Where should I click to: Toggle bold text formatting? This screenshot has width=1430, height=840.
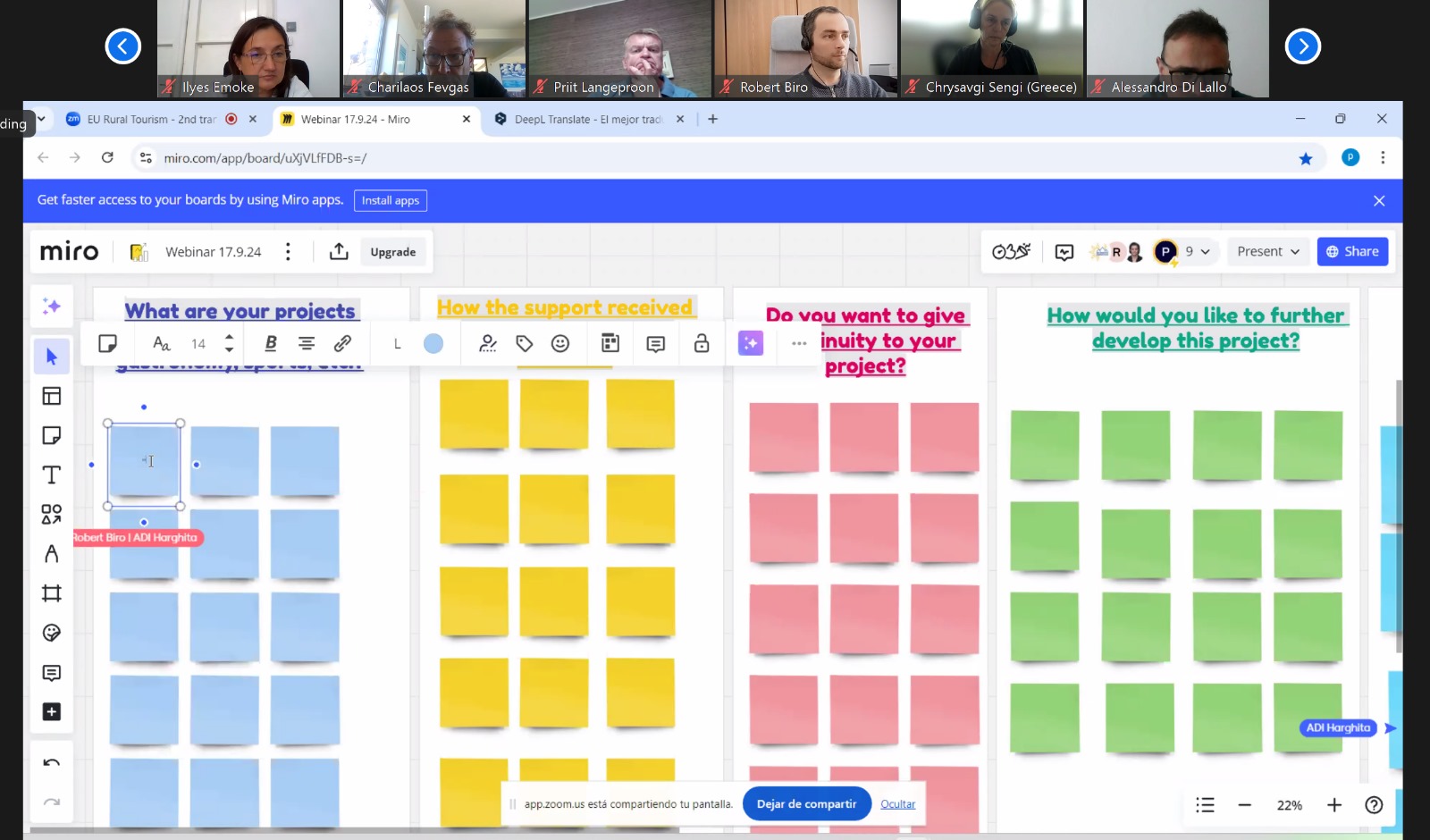(271, 343)
